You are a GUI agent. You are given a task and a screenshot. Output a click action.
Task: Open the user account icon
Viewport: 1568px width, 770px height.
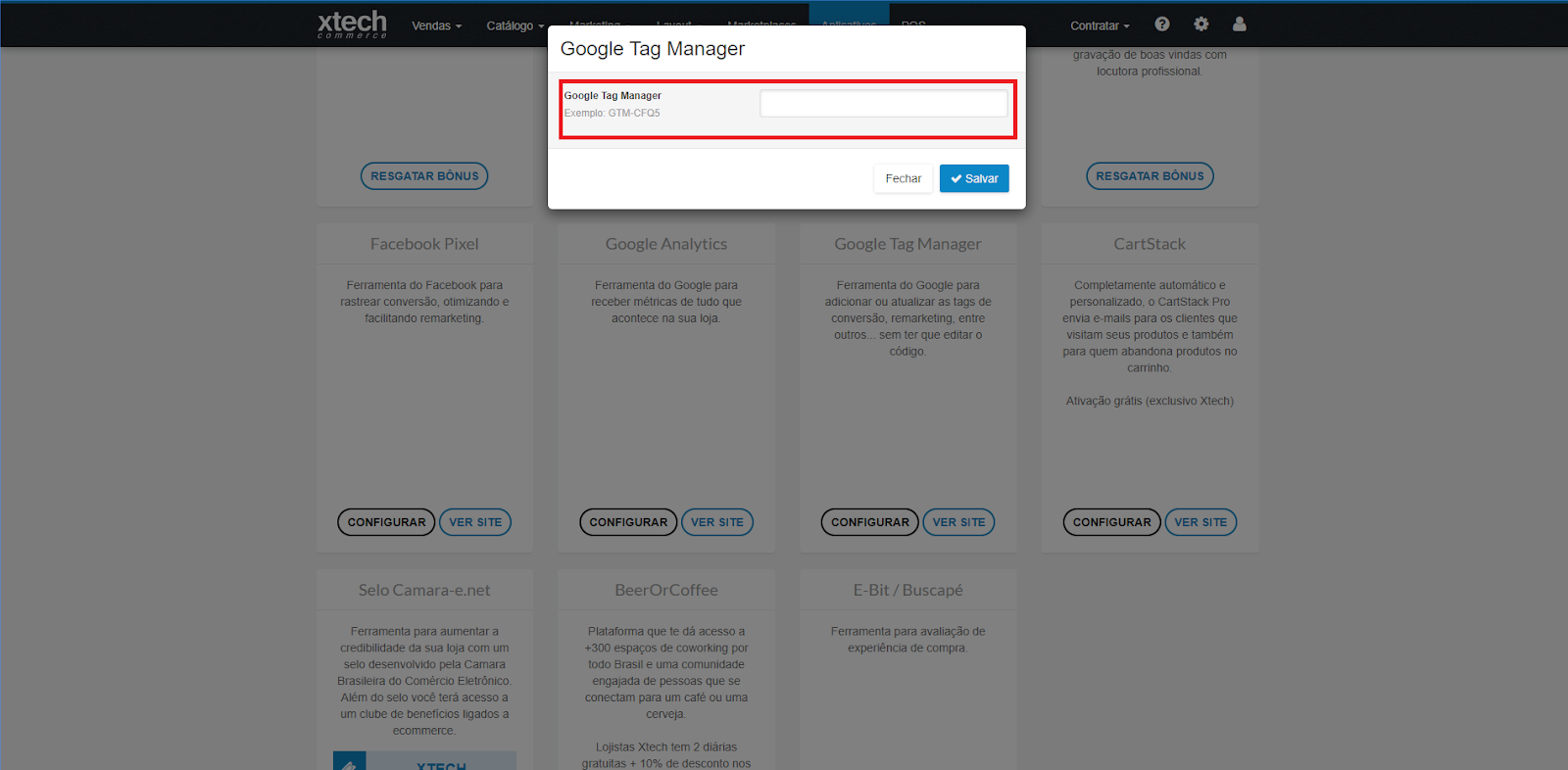[x=1240, y=24]
